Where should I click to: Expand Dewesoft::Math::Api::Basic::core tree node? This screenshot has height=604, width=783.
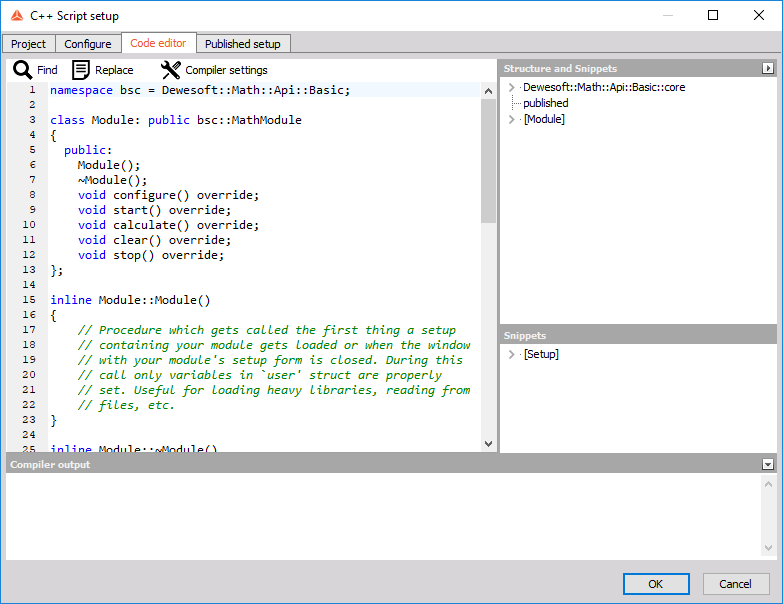coord(511,87)
